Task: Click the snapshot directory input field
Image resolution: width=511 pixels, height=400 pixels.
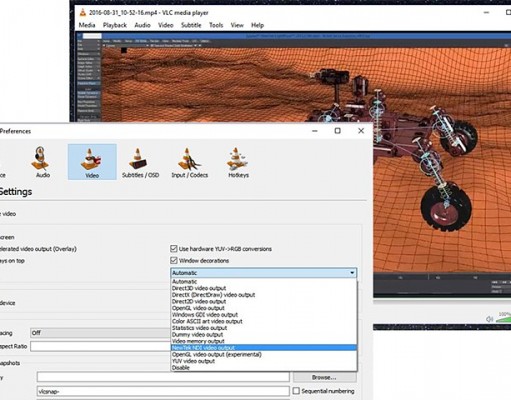Action: click(x=163, y=377)
